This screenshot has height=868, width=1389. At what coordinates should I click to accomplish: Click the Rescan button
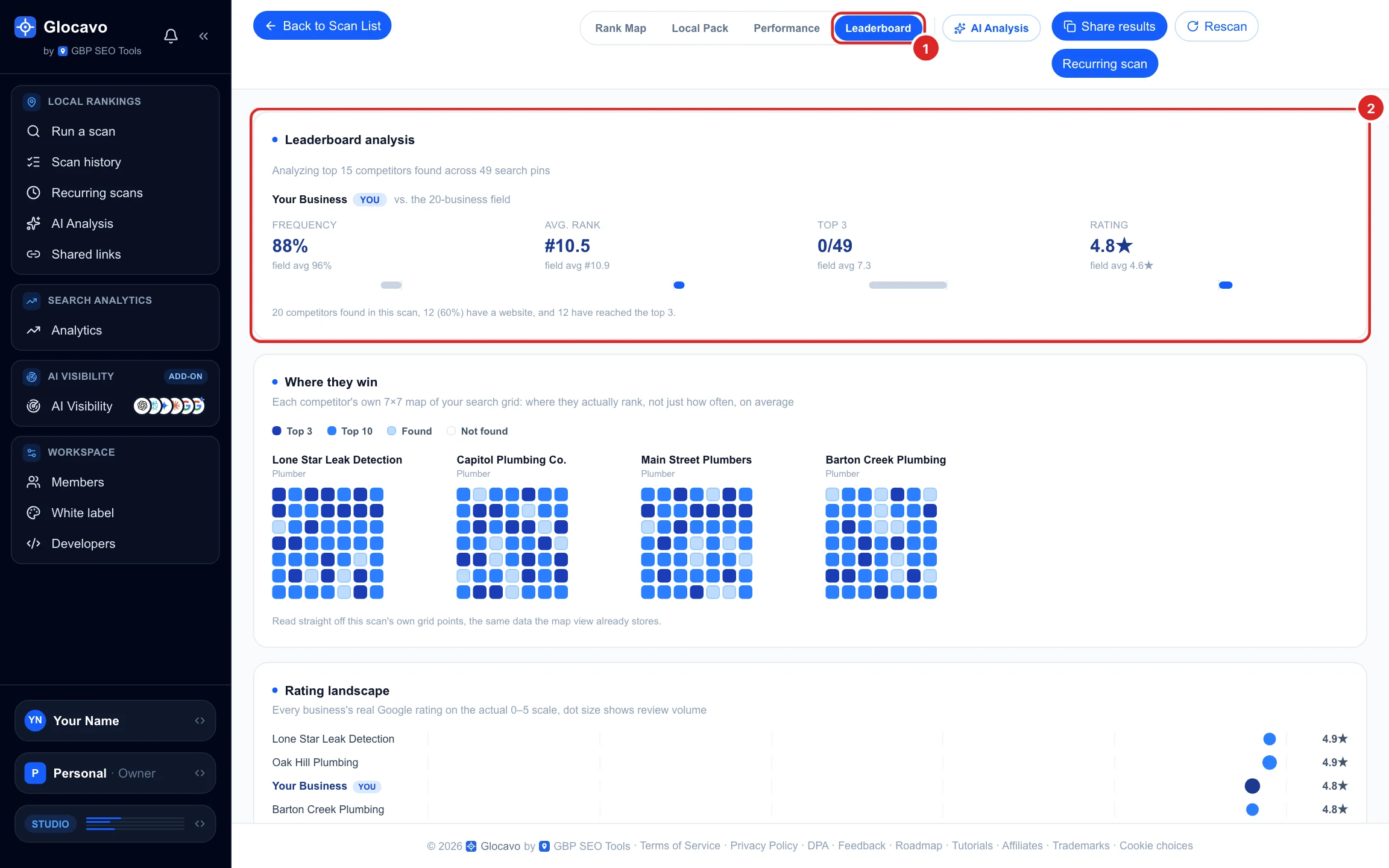click(1217, 27)
